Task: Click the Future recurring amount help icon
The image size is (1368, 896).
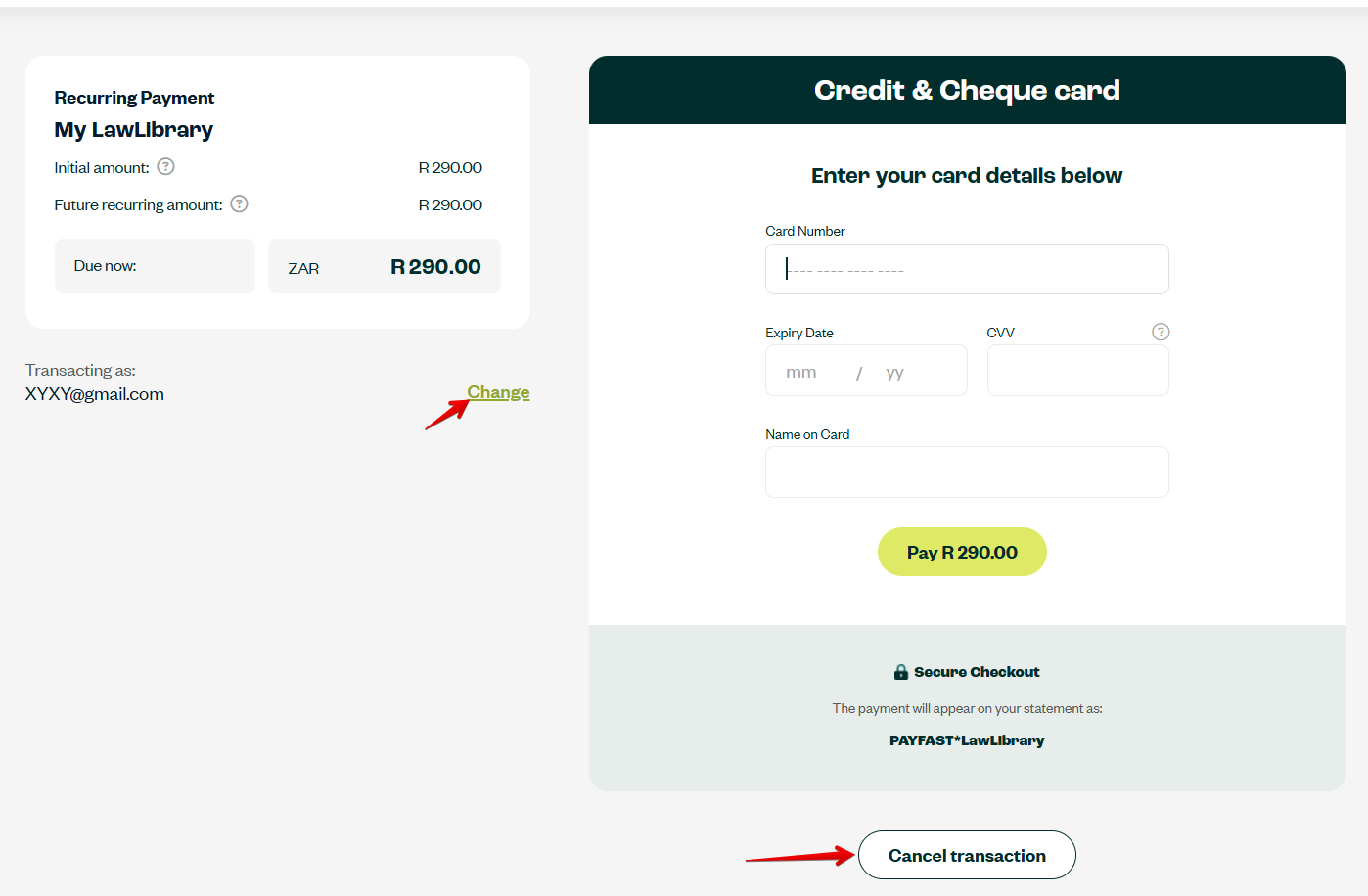Action: pyautogui.click(x=240, y=204)
